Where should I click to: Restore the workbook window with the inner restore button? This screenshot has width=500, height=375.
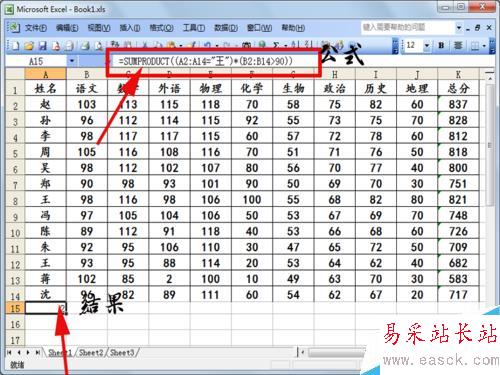478,28
